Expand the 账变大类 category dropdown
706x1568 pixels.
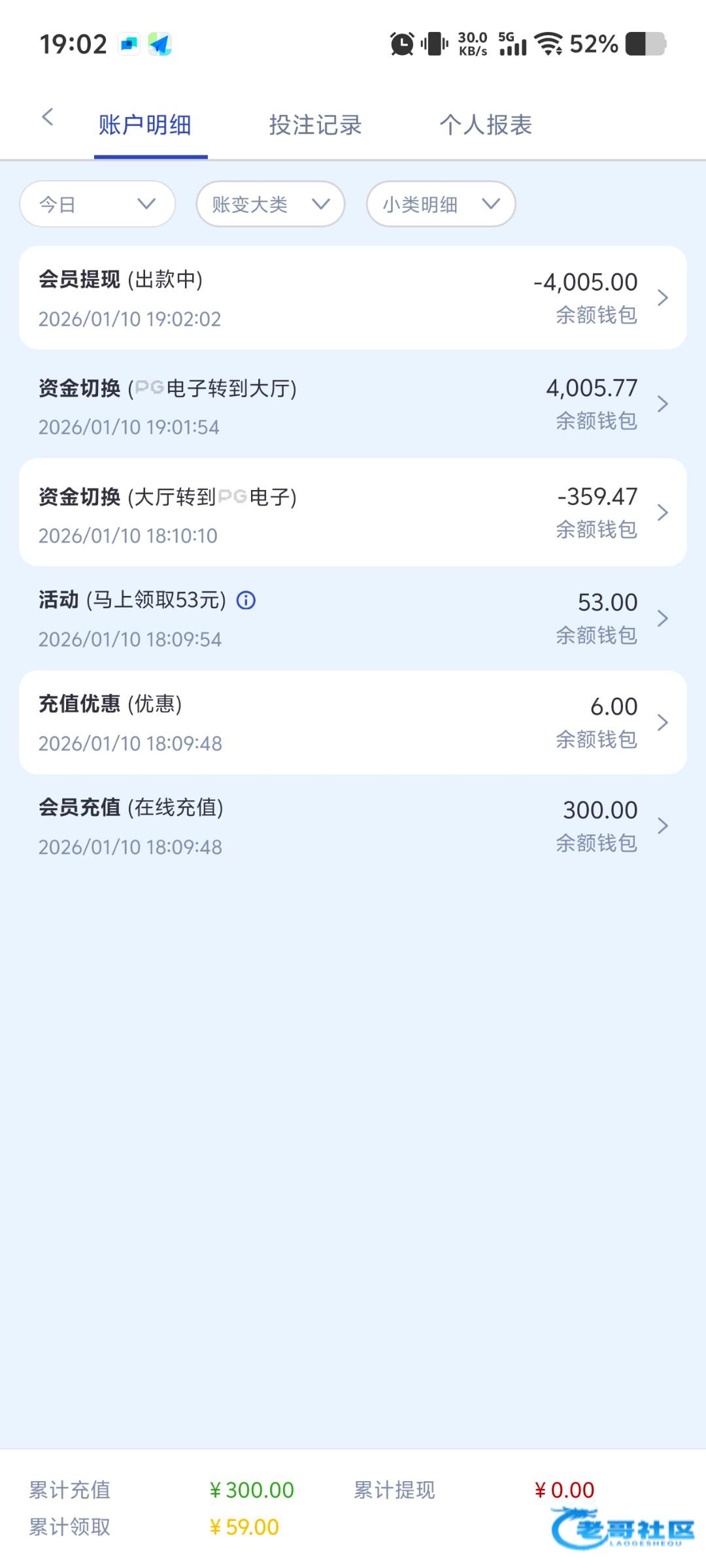point(271,204)
